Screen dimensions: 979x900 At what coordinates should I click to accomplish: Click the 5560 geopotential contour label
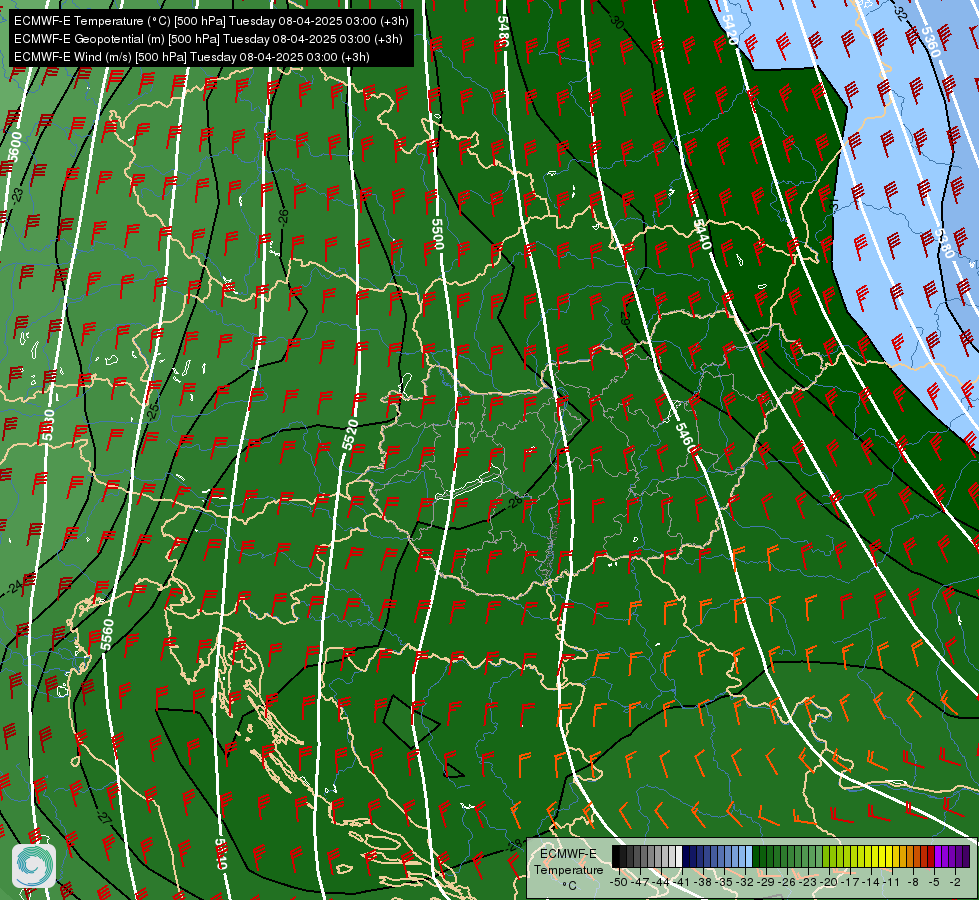[x=107, y=634]
